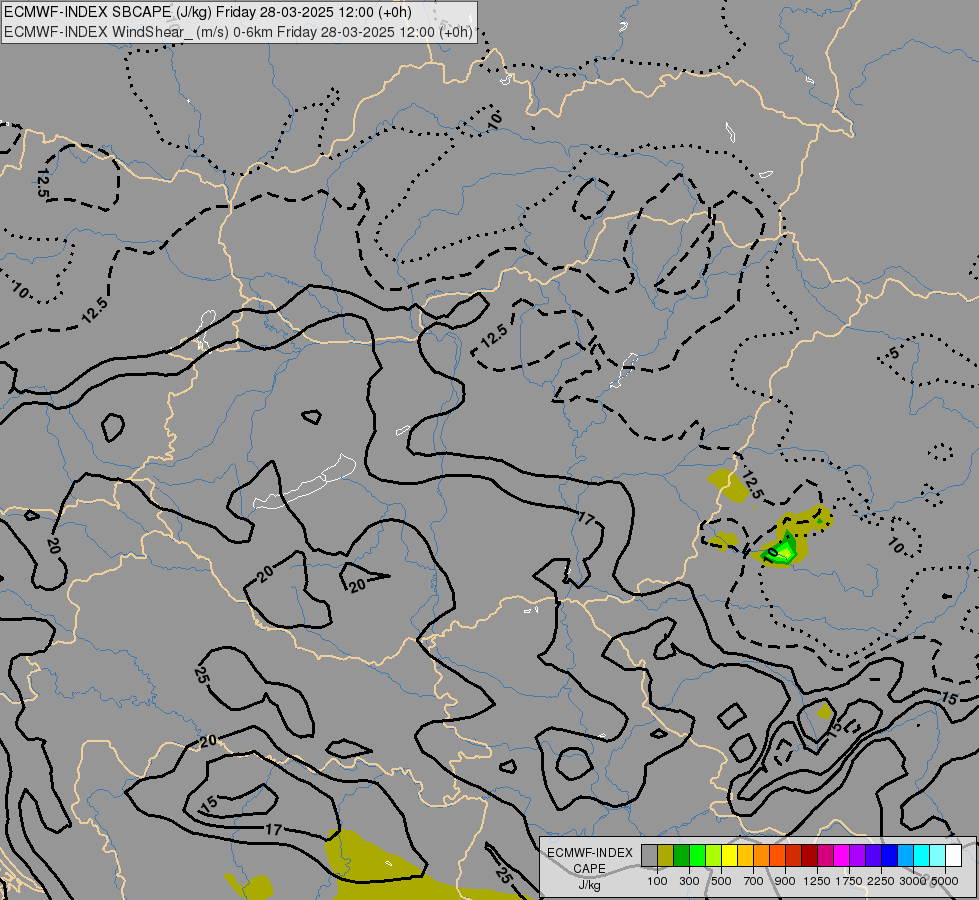The width and height of the screenshot is (979, 900).
Task: Click the purple 1750 J/kg legend swatch
Action: point(857,856)
